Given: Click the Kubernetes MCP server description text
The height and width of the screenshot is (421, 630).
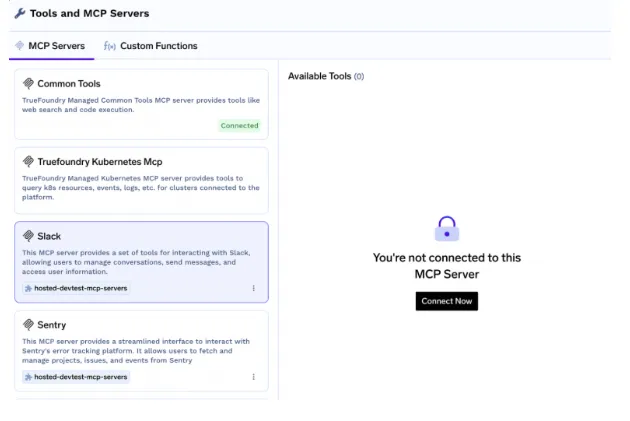Looking at the screenshot, I should pyautogui.click(x=141, y=188).
